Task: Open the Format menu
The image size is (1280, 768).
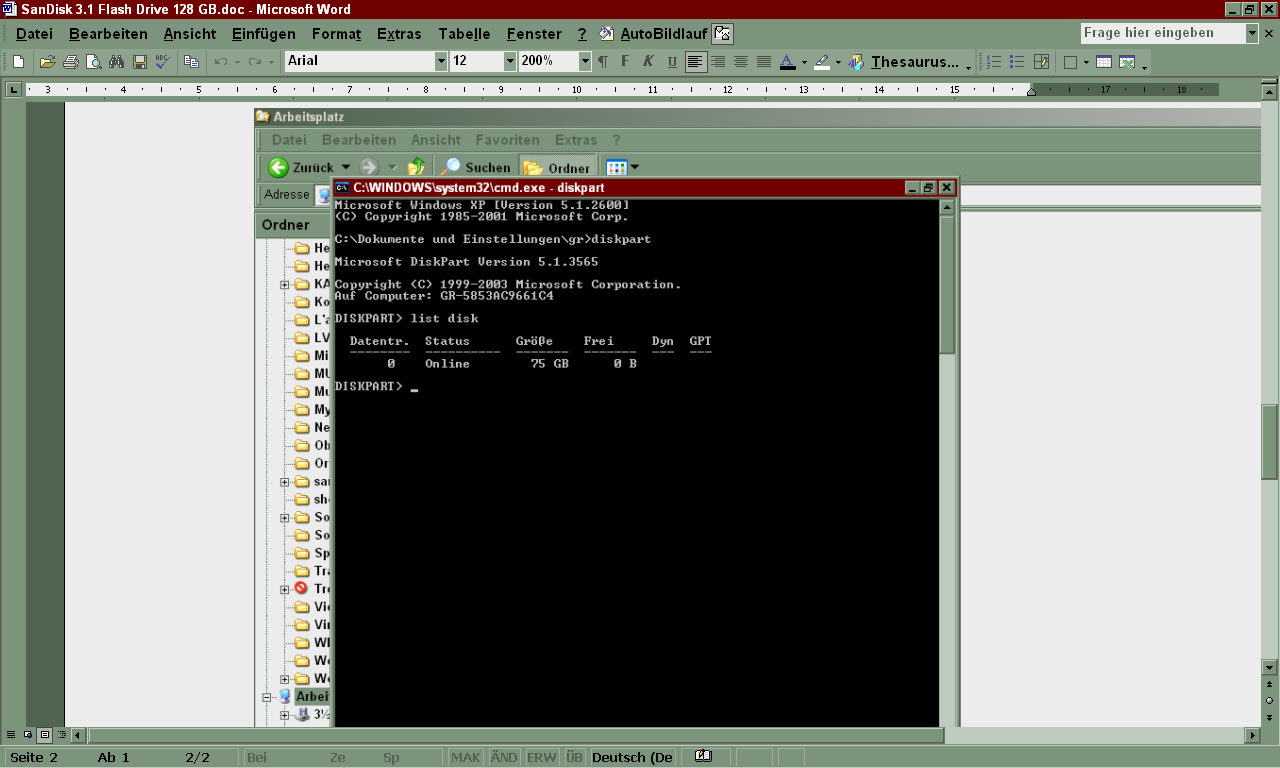Action: pyautogui.click(x=336, y=34)
